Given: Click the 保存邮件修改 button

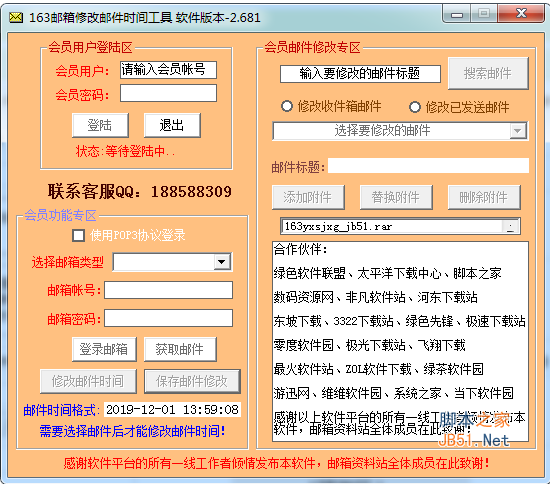Looking at the screenshot, I should click(x=192, y=381).
